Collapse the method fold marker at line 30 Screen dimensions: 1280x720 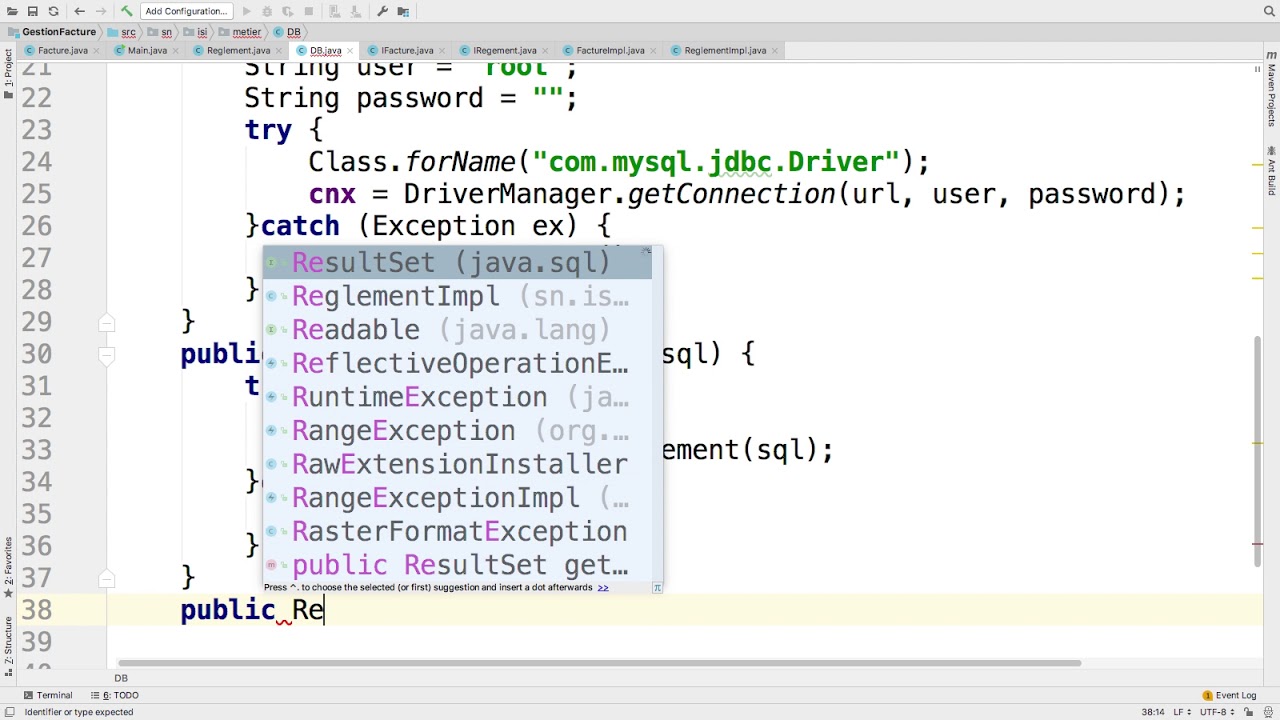tap(107, 354)
